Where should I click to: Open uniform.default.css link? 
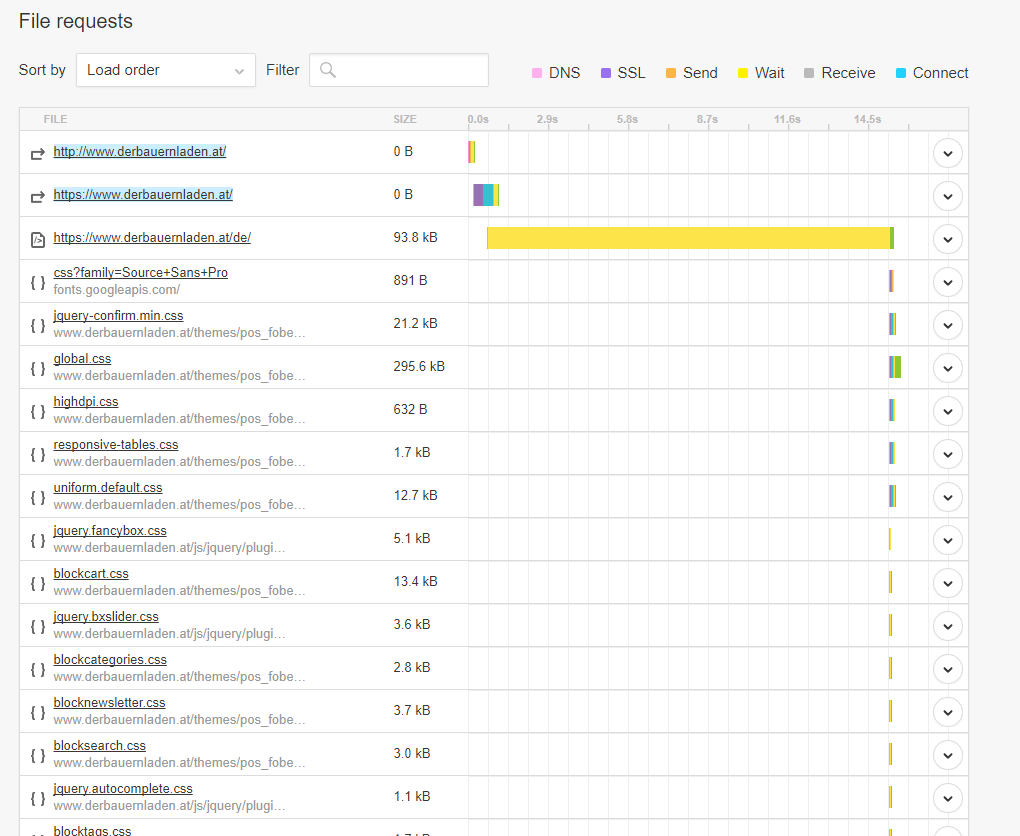[108, 487]
